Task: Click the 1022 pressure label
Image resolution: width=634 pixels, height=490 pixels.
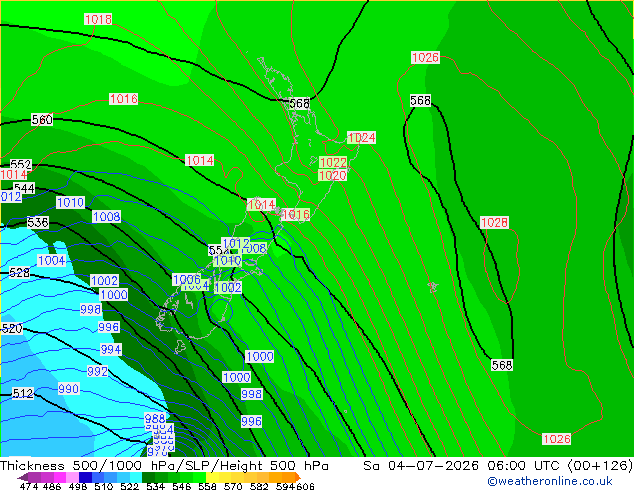Action: click(x=333, y=163)
